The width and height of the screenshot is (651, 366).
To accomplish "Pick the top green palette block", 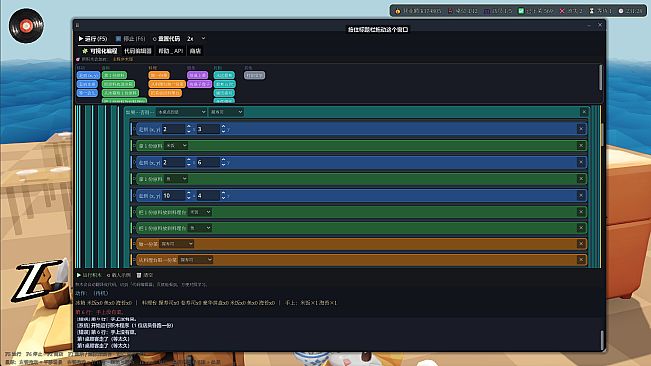I will coord(114,76).
